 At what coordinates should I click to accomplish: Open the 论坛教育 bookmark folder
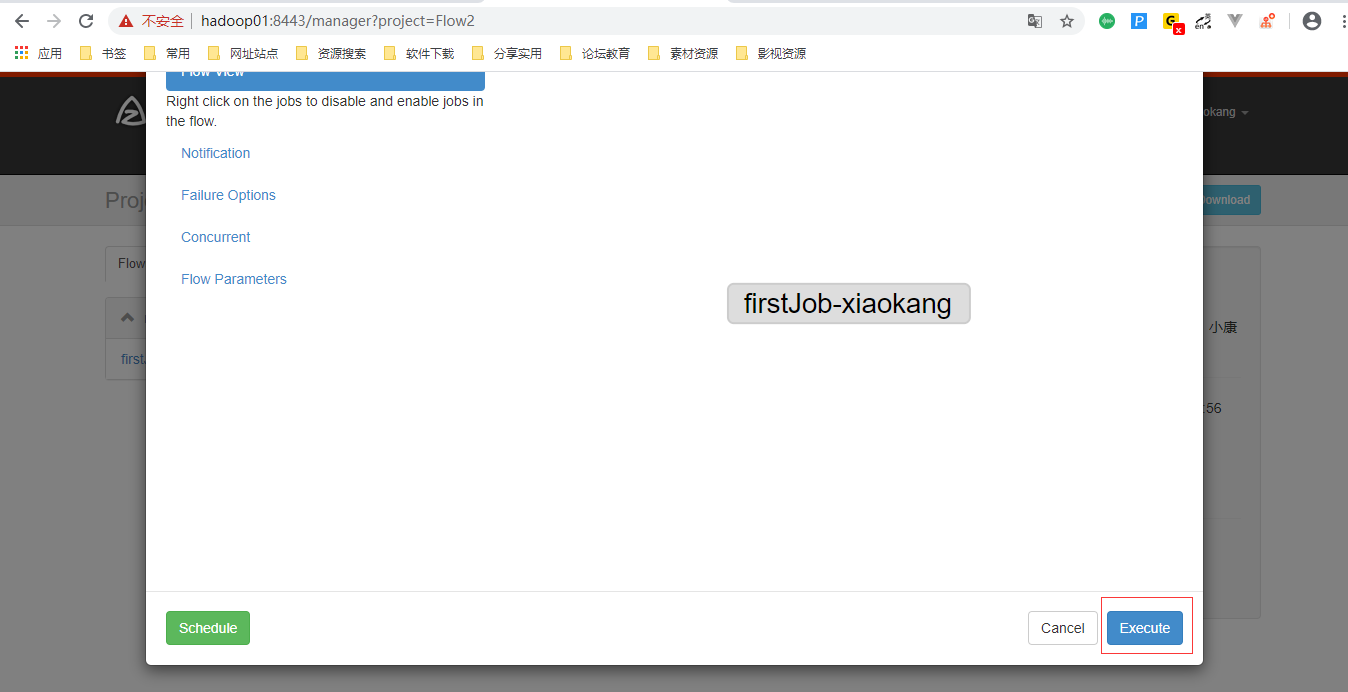[594, 54]
